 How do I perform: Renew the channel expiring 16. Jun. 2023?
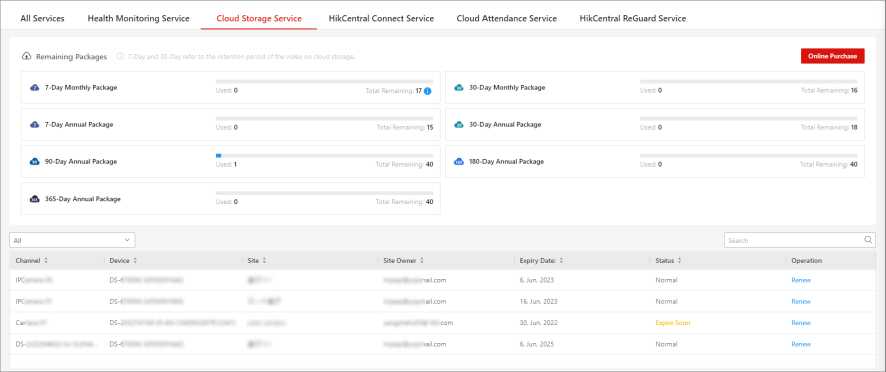pyautogui.click(x=801, y=301)
